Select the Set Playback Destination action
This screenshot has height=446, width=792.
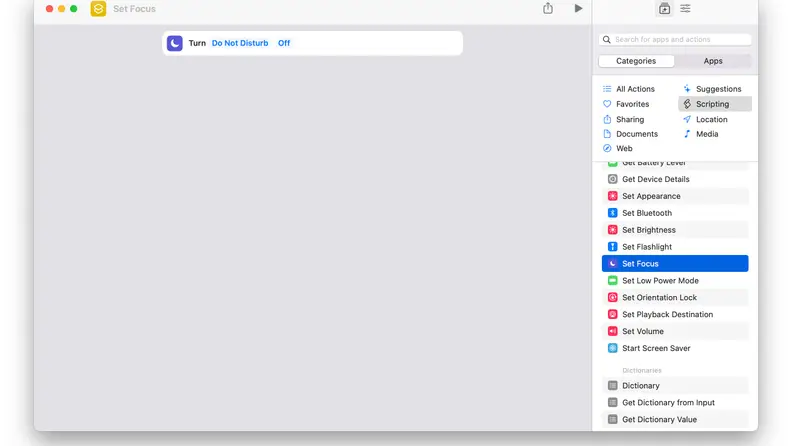pos(675,315)
